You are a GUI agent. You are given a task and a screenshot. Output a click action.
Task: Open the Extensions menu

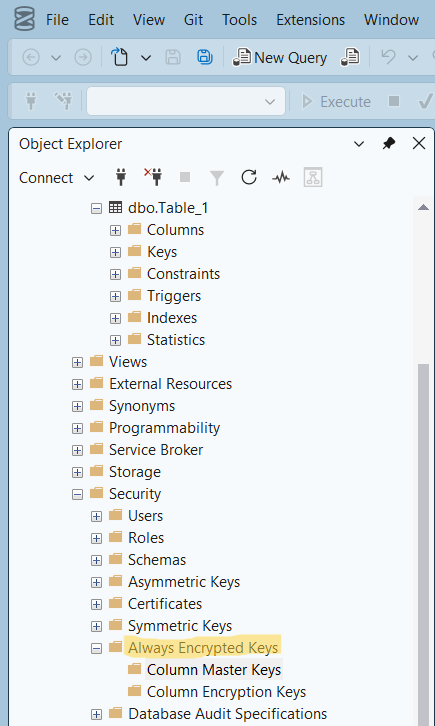tap(311, 20)
